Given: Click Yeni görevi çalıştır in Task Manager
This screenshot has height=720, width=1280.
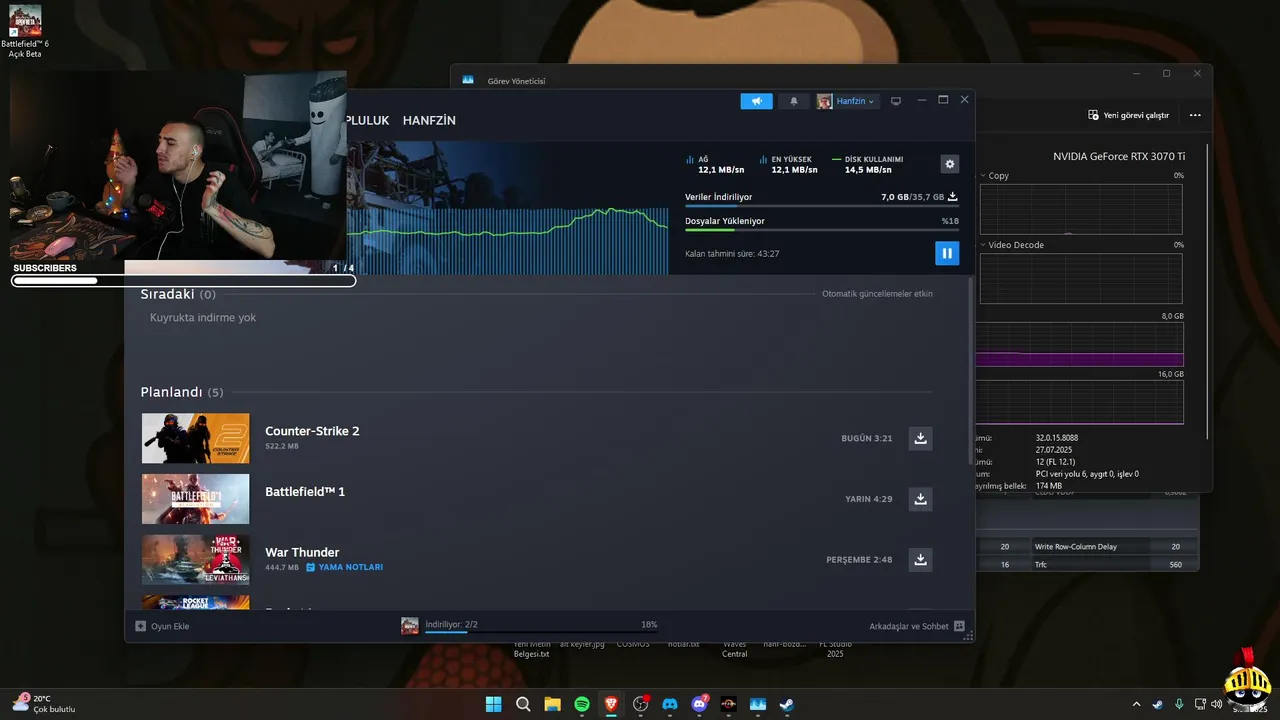Looking at the screenshot, I should [1128, 115].
